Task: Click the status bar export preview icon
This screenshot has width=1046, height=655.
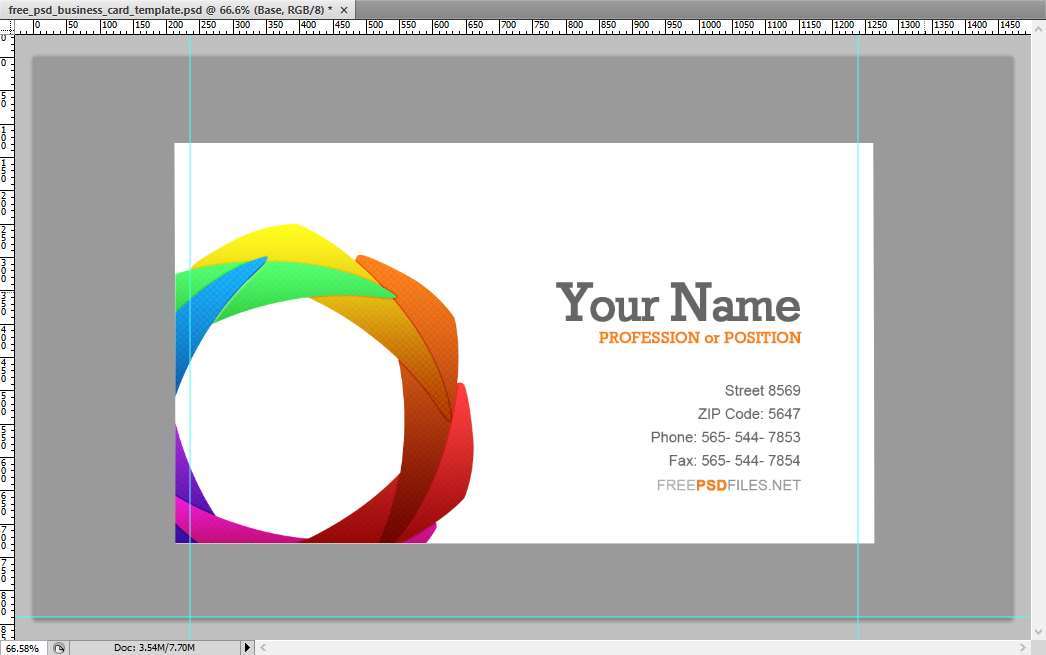Action: coord(59,648)
